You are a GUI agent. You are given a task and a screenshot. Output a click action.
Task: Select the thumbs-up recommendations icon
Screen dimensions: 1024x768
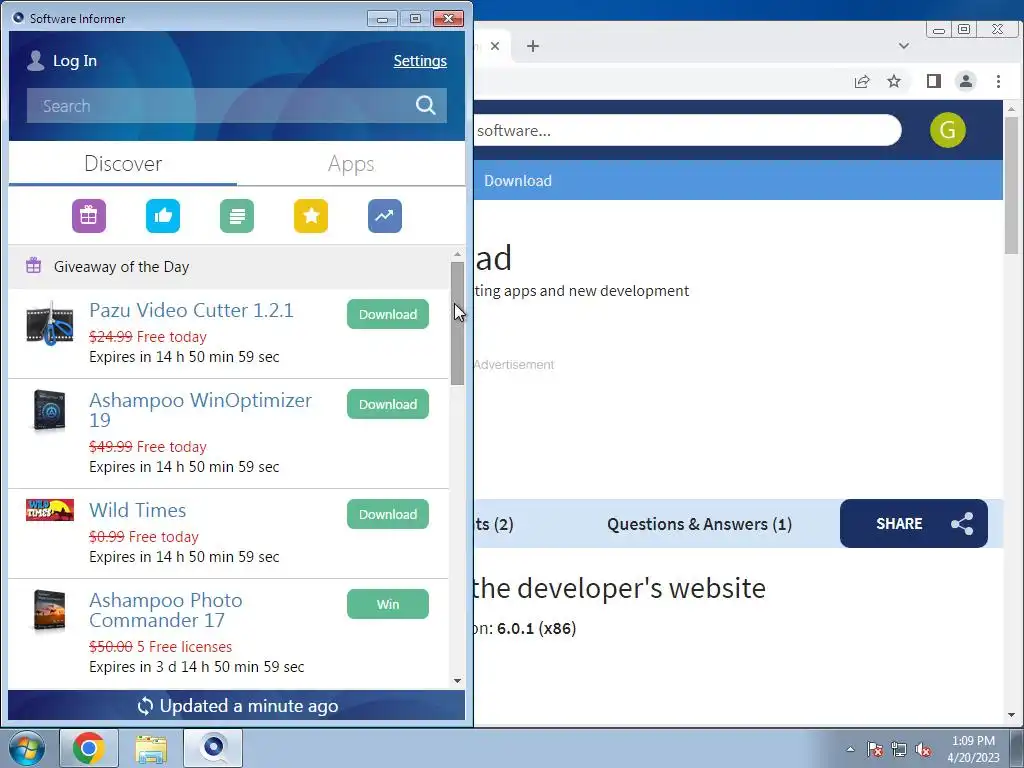[x=163, y=216]
